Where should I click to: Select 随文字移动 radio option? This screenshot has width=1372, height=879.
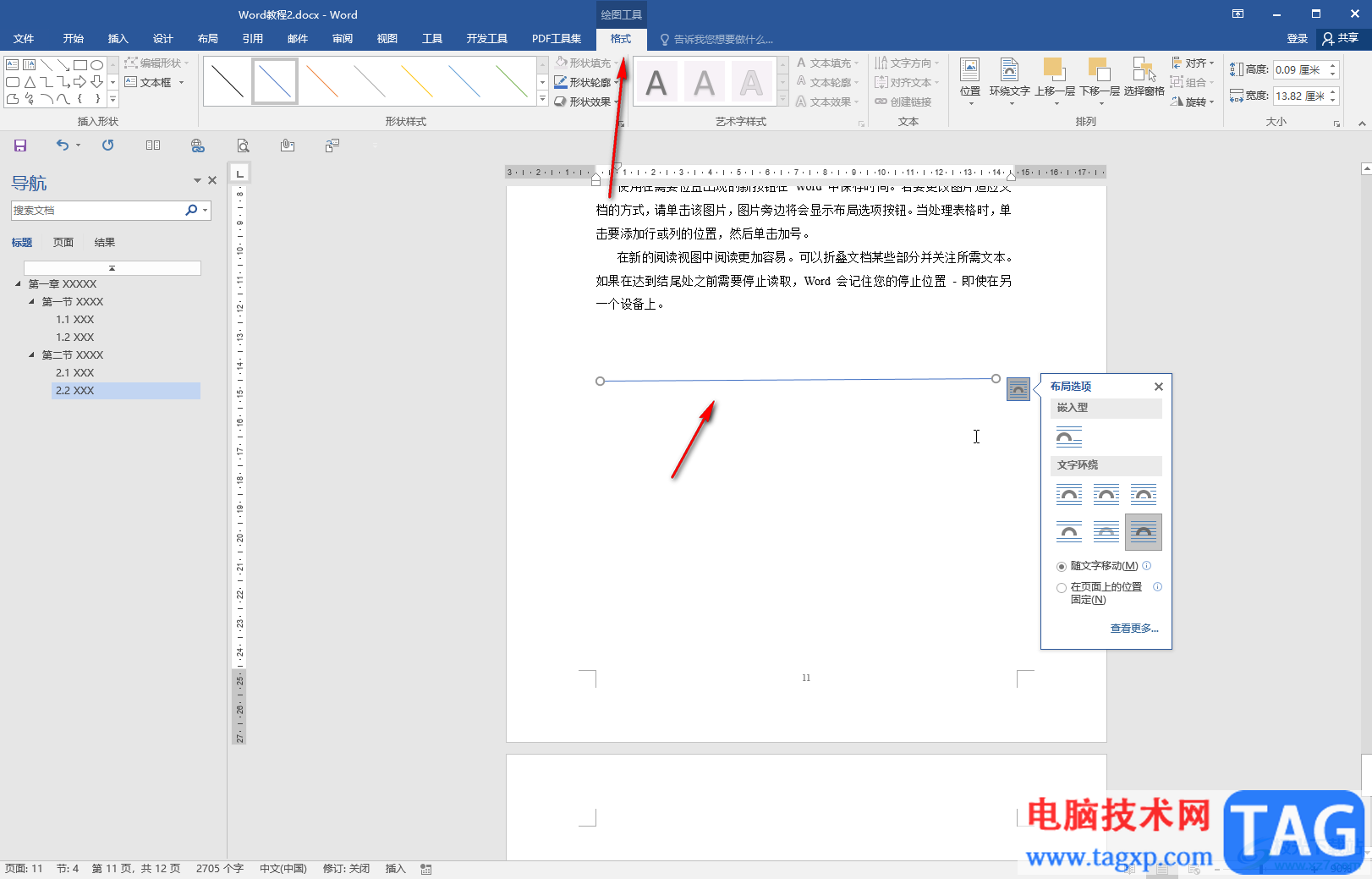(1062, 567)
